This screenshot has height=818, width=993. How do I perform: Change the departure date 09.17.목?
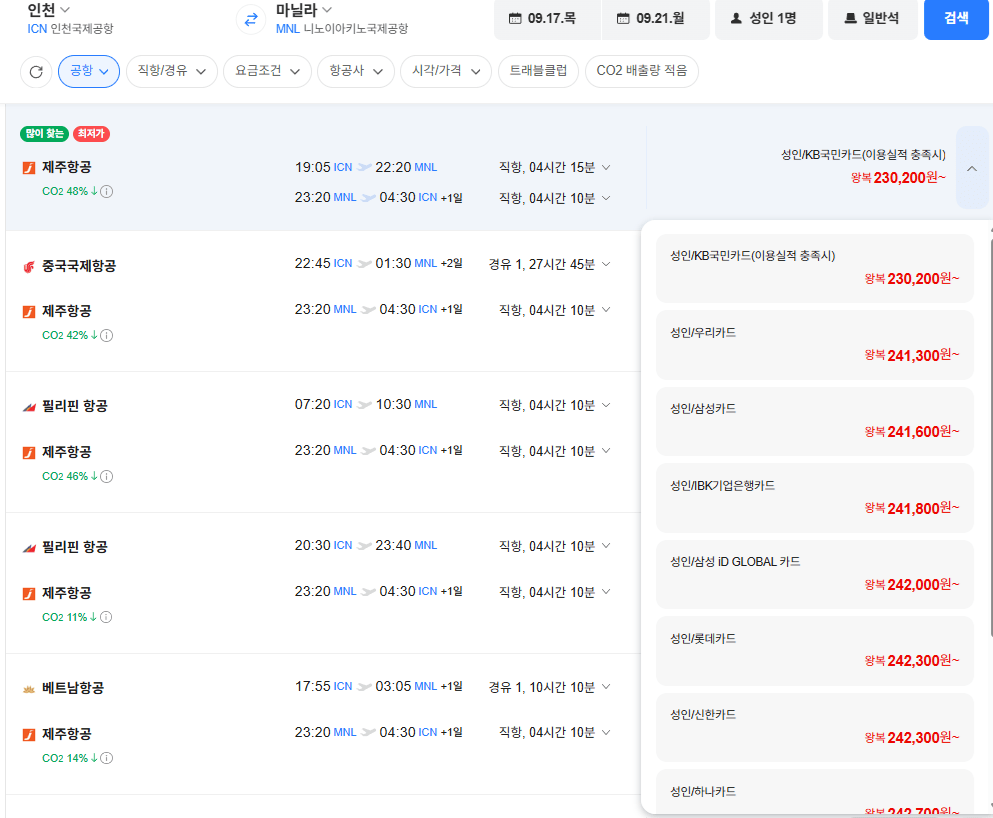click(x=547, y=19)
